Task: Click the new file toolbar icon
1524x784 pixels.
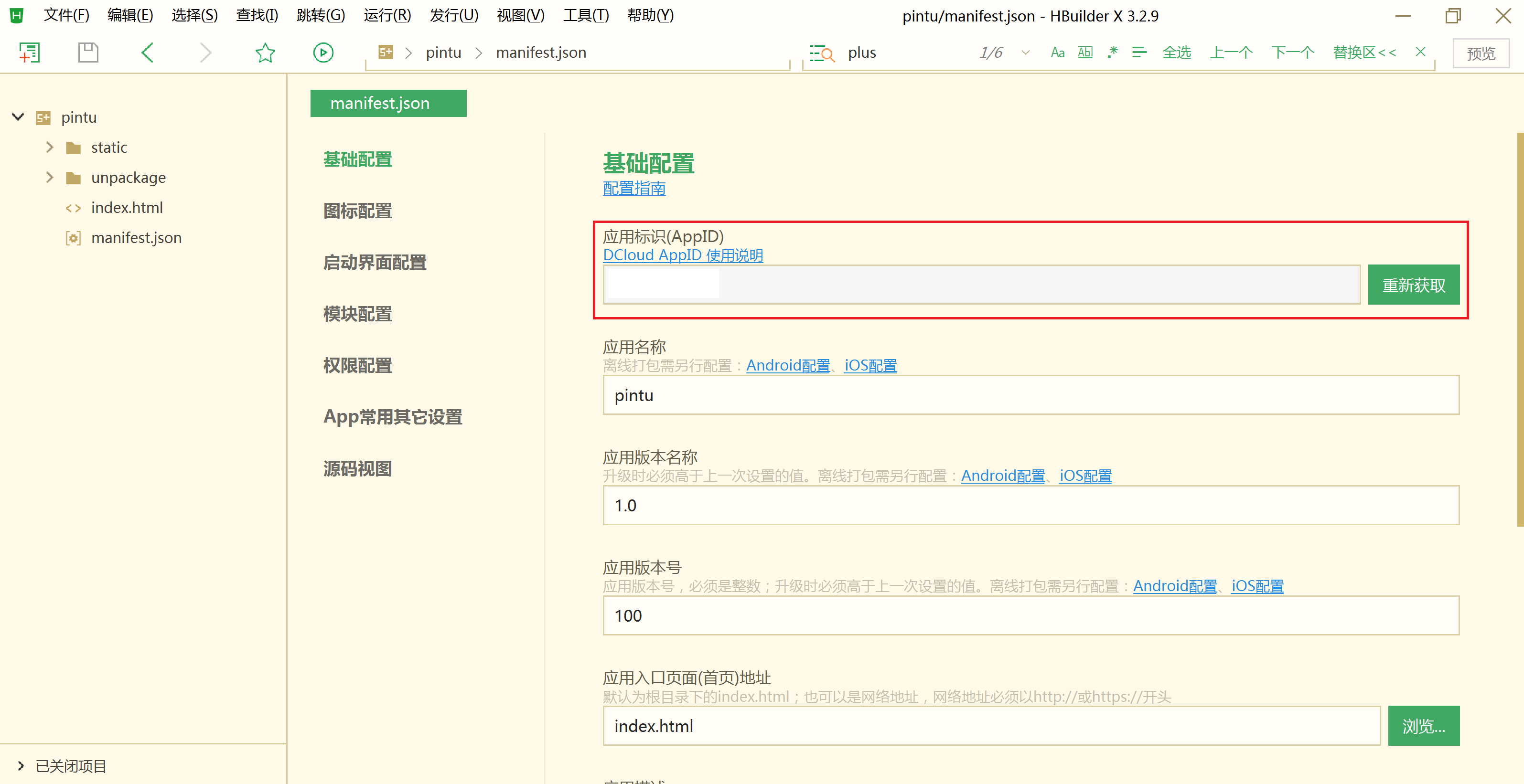Action: [x=28, y=53]
